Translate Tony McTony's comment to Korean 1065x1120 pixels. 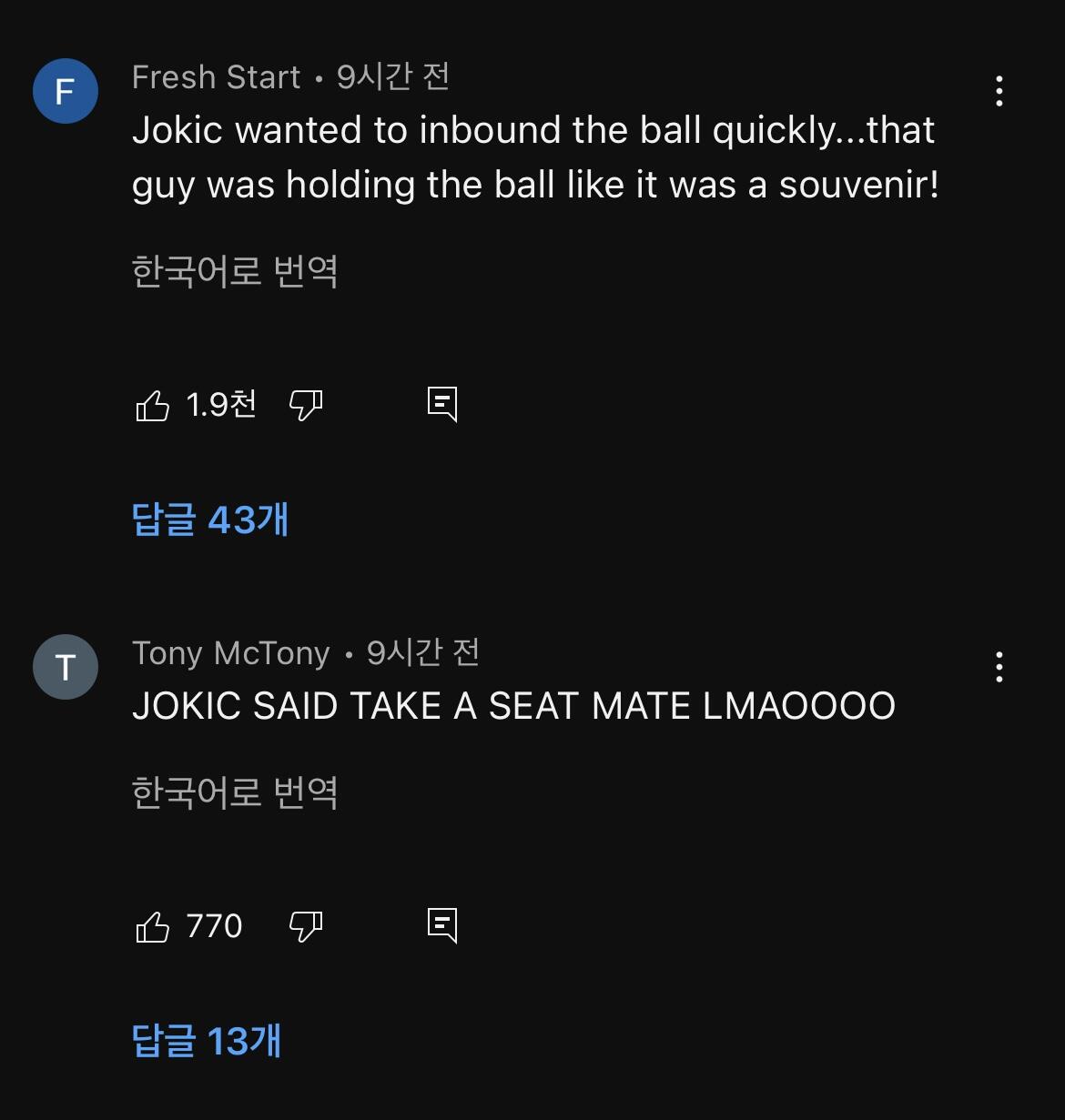[235, 792]
